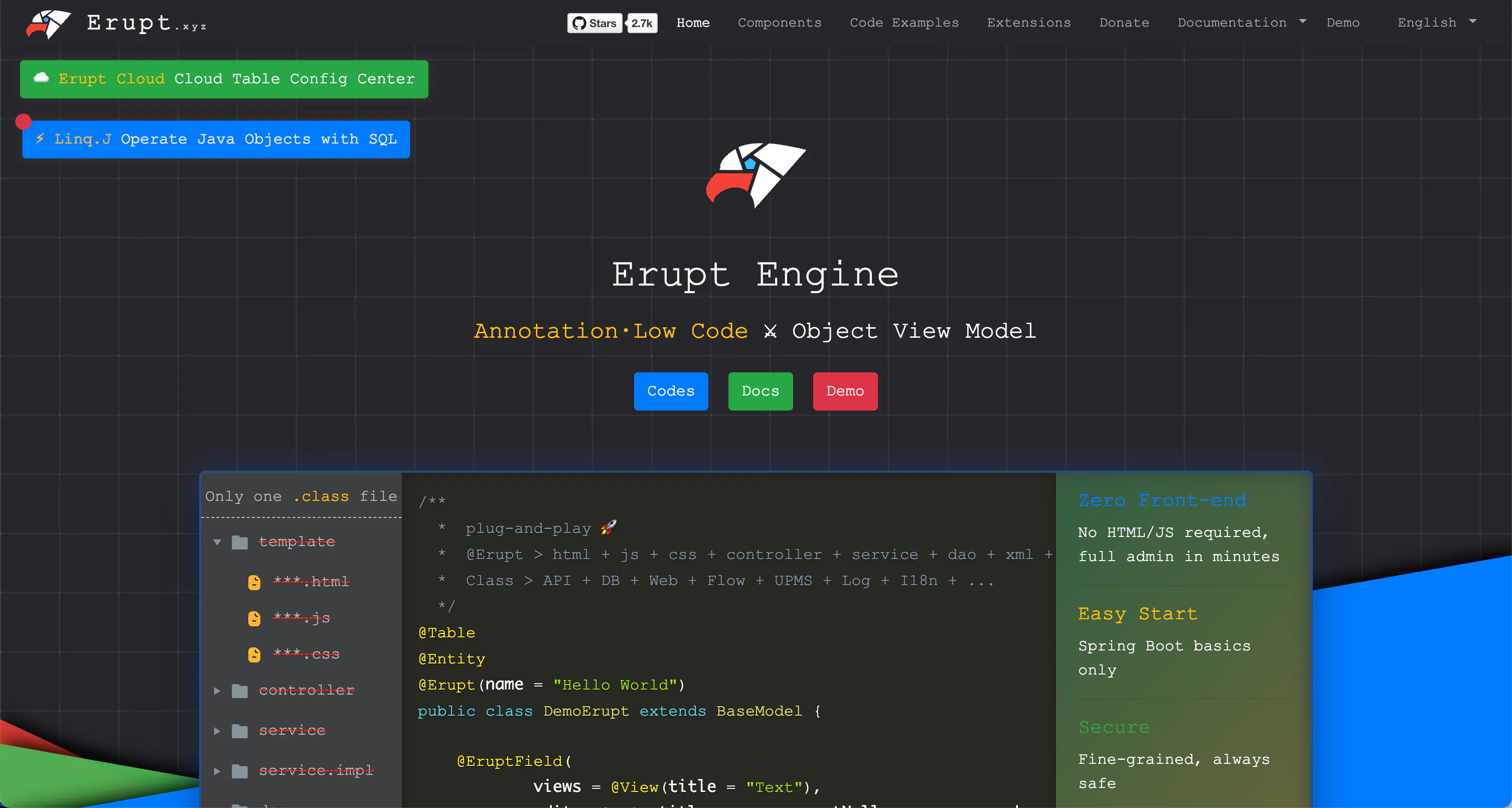
Task: Click the service.impl folder icon
Action: point(239,771)
